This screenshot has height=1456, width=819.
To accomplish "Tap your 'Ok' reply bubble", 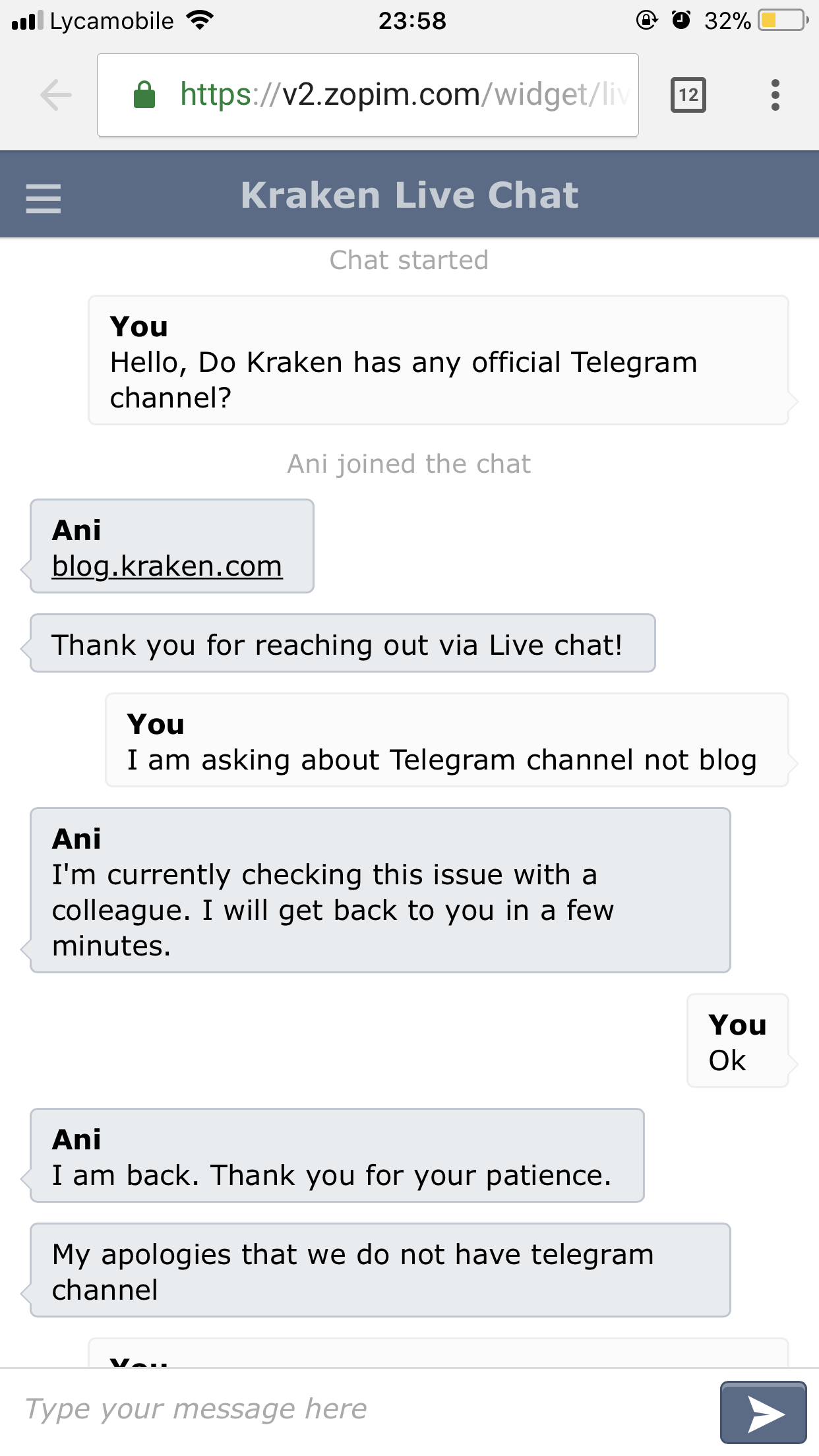I will coord(738,1041).
